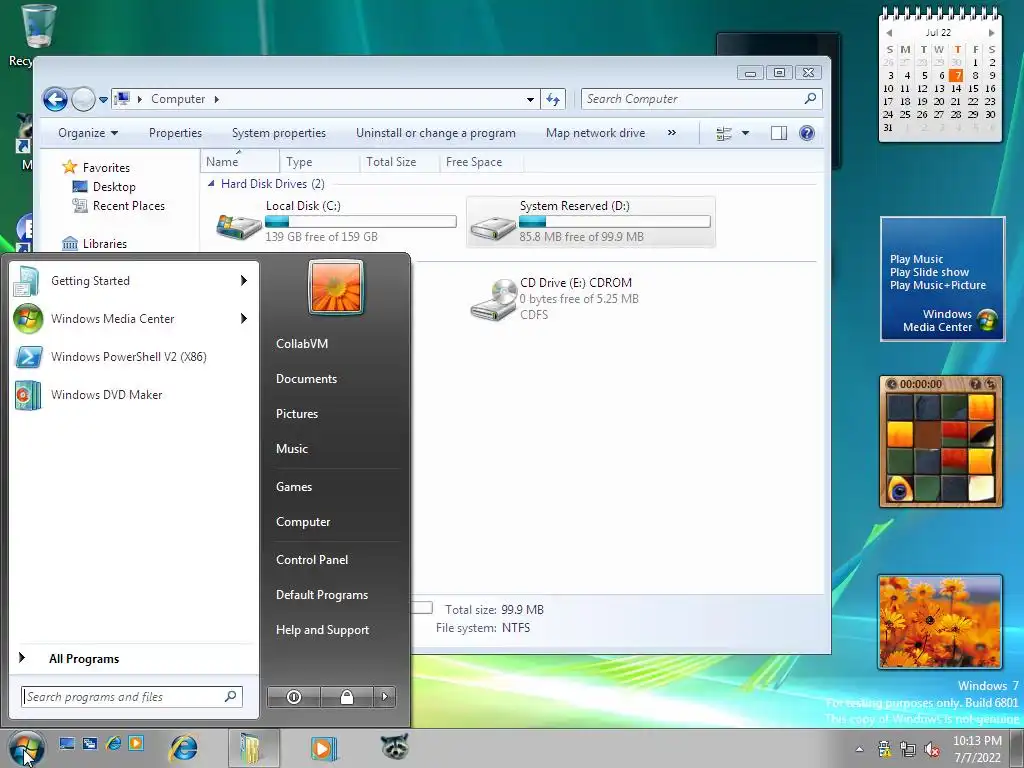
Task: Expand Windows Media Center jump list arrow
Action: click(x=244, y=319)
